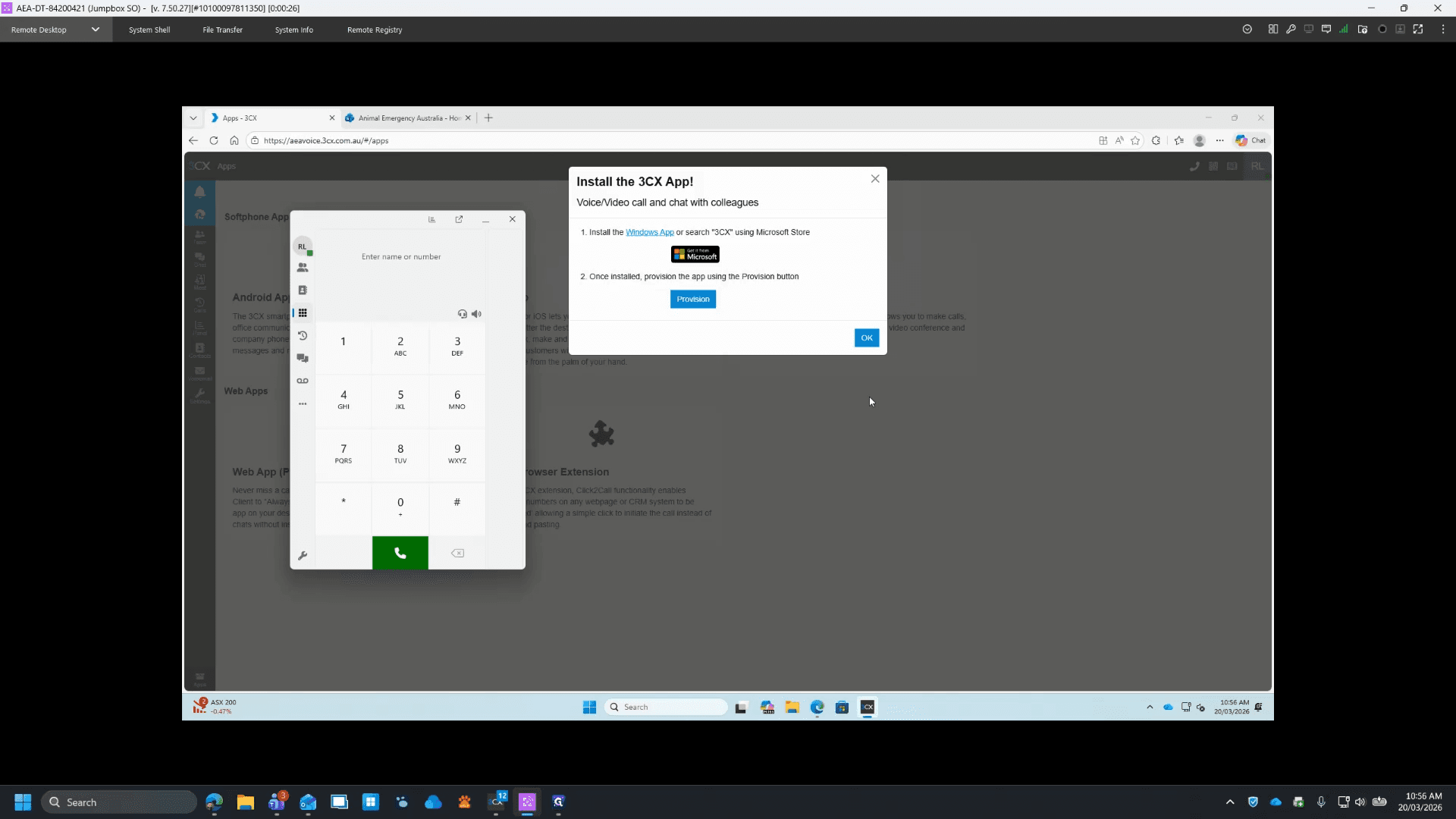The height and width of the screenshot is (819, 1456).
Task: Click the credentials key icon in toolbar
Action: pos(1291,30)
